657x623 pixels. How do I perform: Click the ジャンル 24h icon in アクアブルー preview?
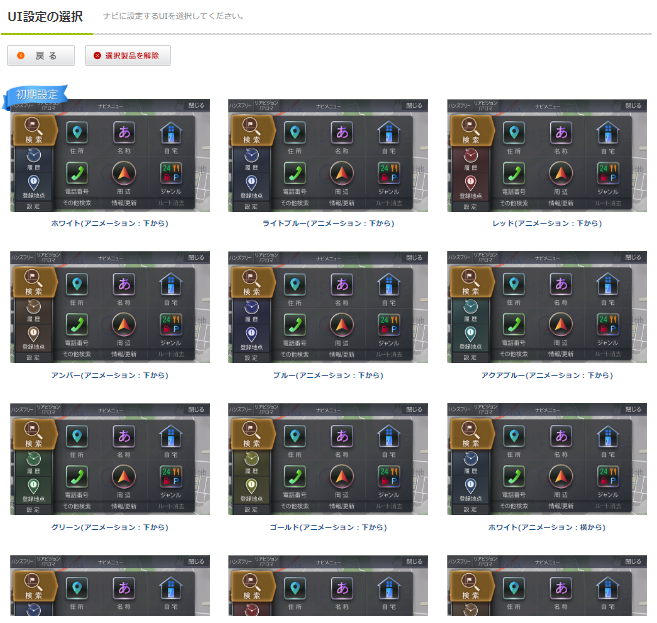point(607,323)
